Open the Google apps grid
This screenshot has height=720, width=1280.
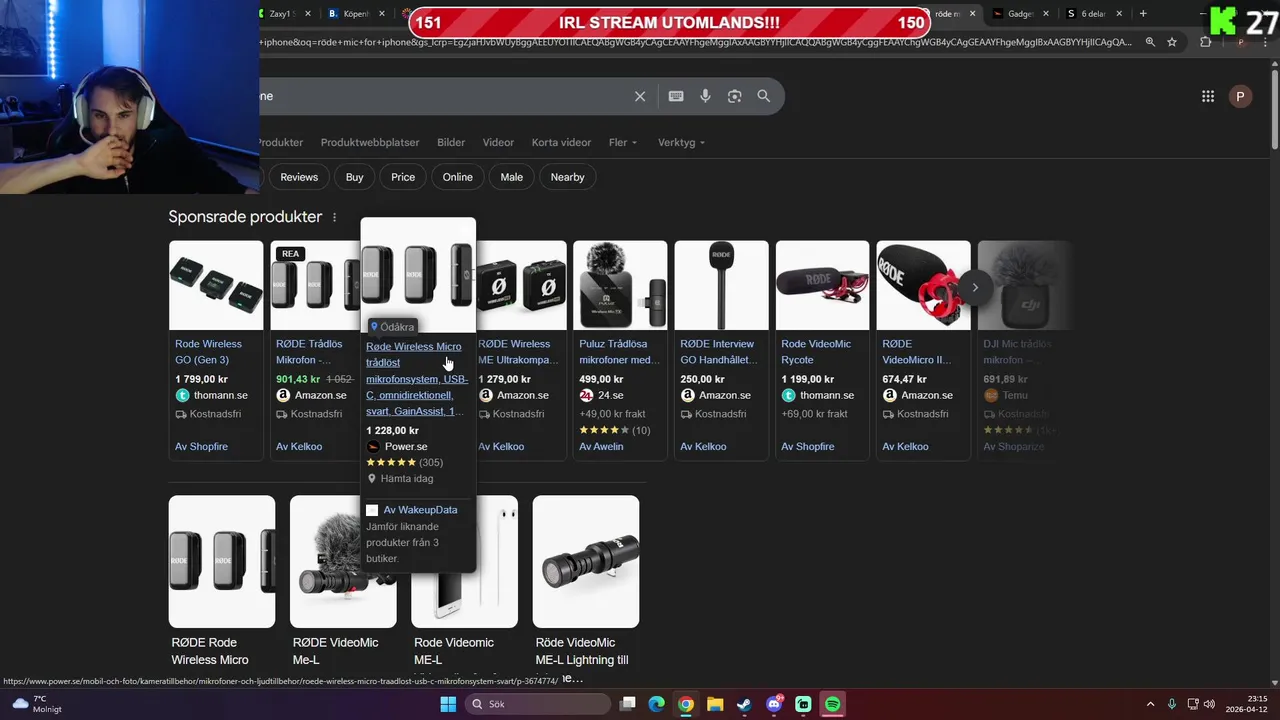[x=1208, y=96]
